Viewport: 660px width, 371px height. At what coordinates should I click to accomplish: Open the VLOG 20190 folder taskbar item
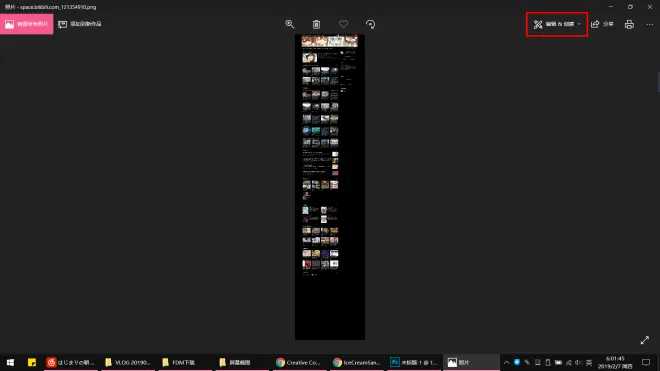pos(128,363)
